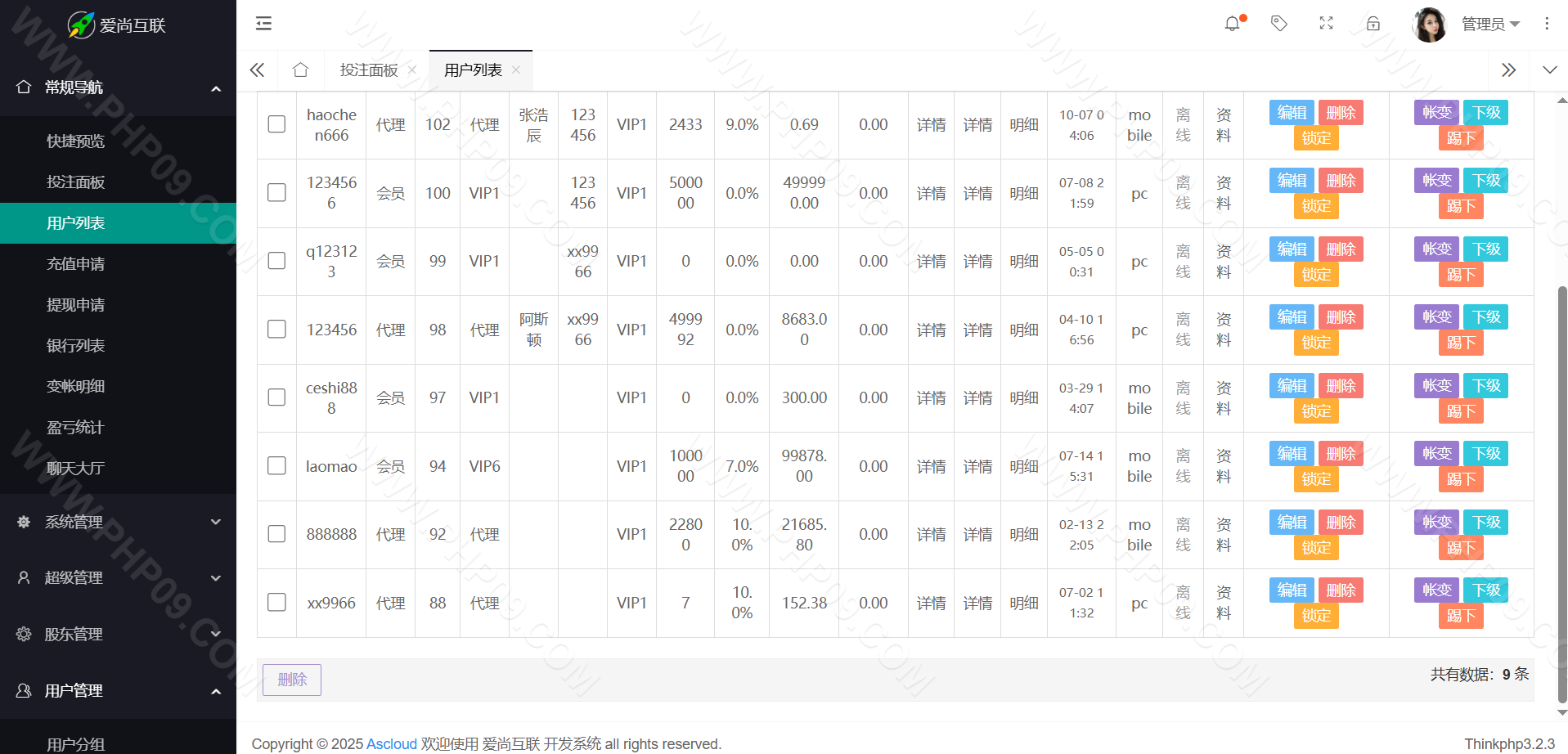Toggle fullscreen mode icon

pos(1326,24)
